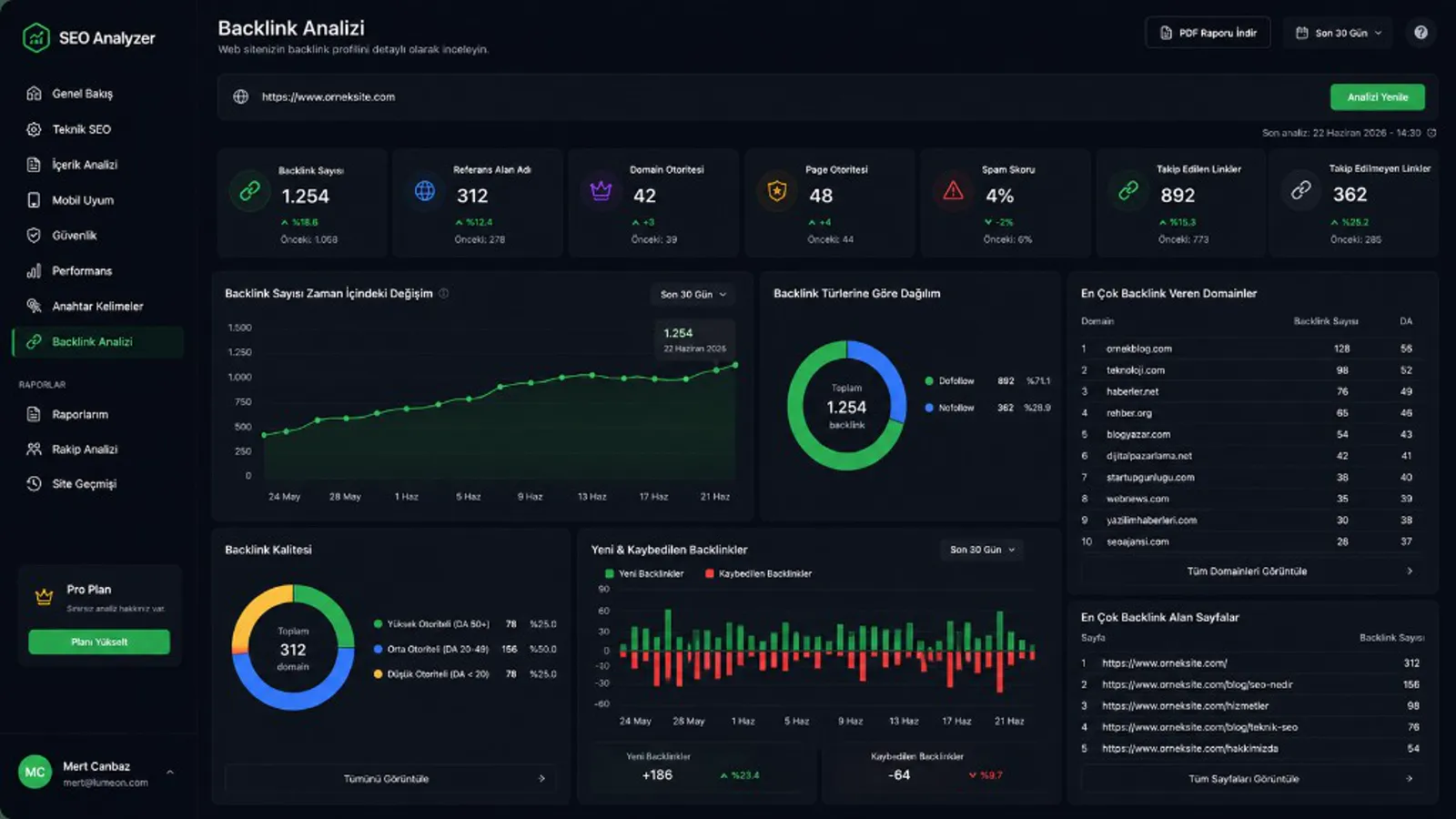Screen dimensions: 1456x819
Task: Click the Genel Bakış home icon
Action: point(34,93)
